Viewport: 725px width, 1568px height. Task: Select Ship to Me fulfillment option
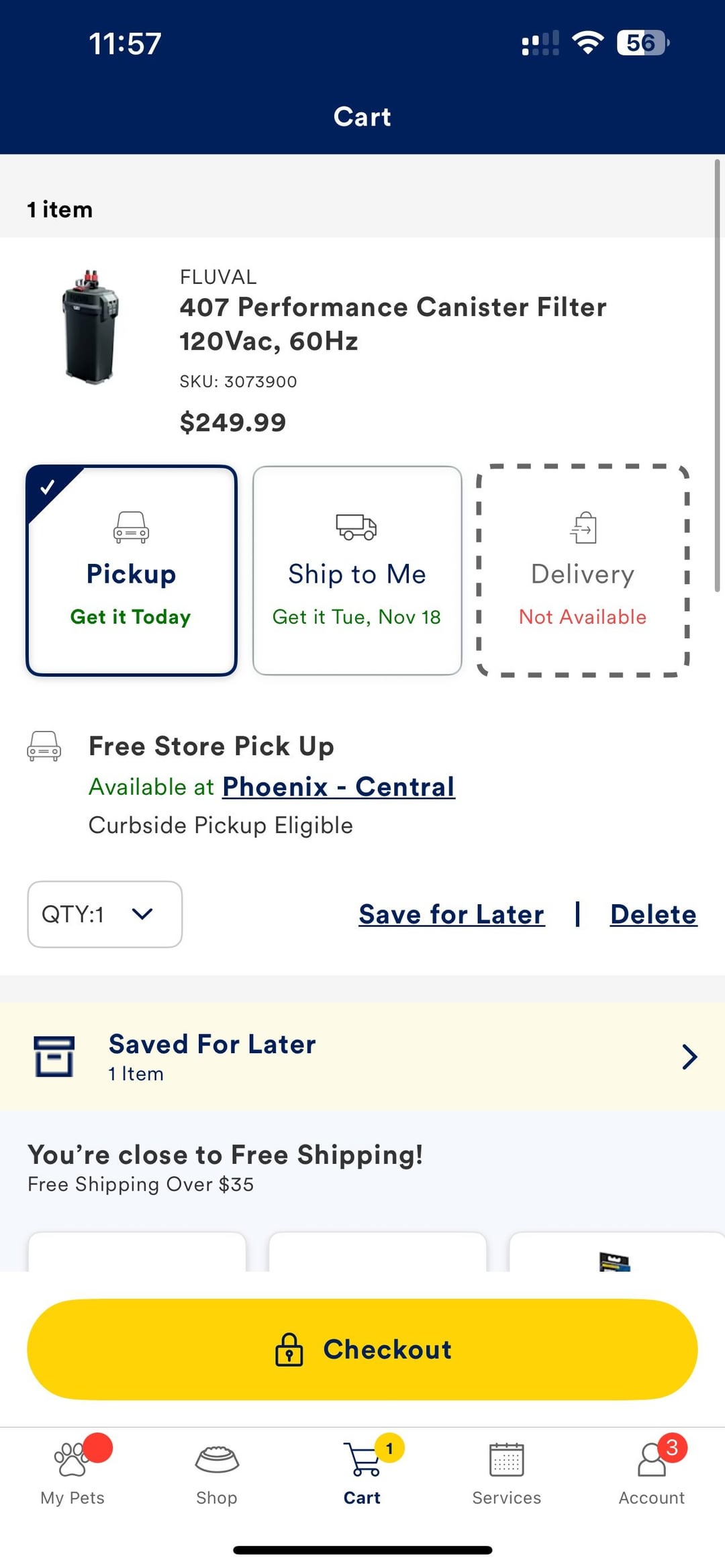(x=357, y=571)
